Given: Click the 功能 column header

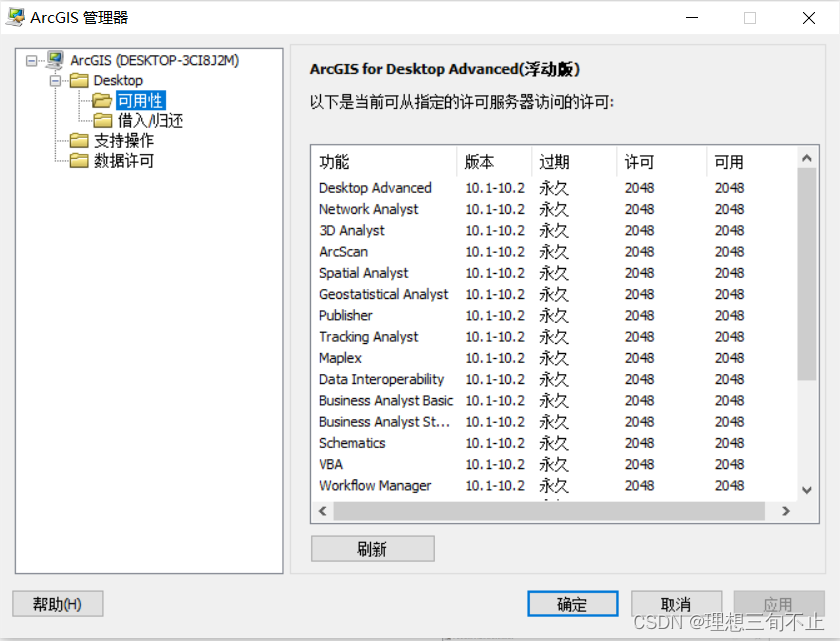Looking at the screenshot, I should coord(384,161).
